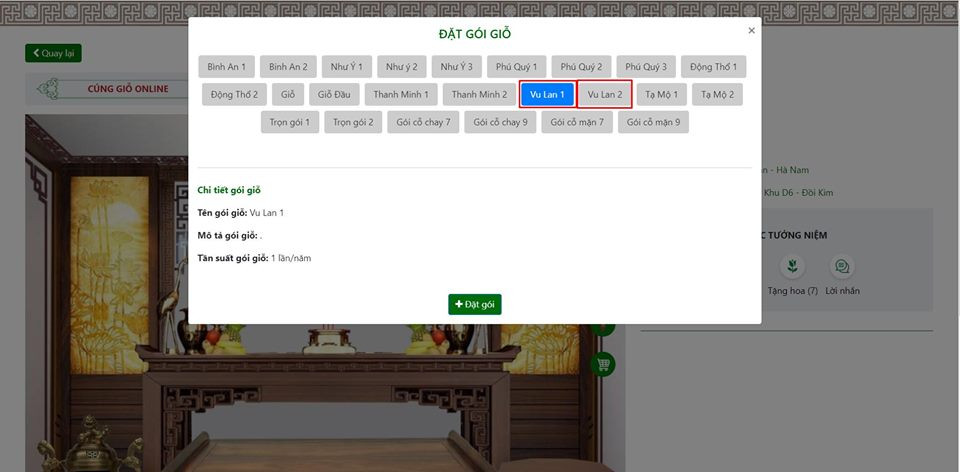Click the Tặng hoa flower icon
This screenshot has height=472, width=960.
(x=792, y=267)
